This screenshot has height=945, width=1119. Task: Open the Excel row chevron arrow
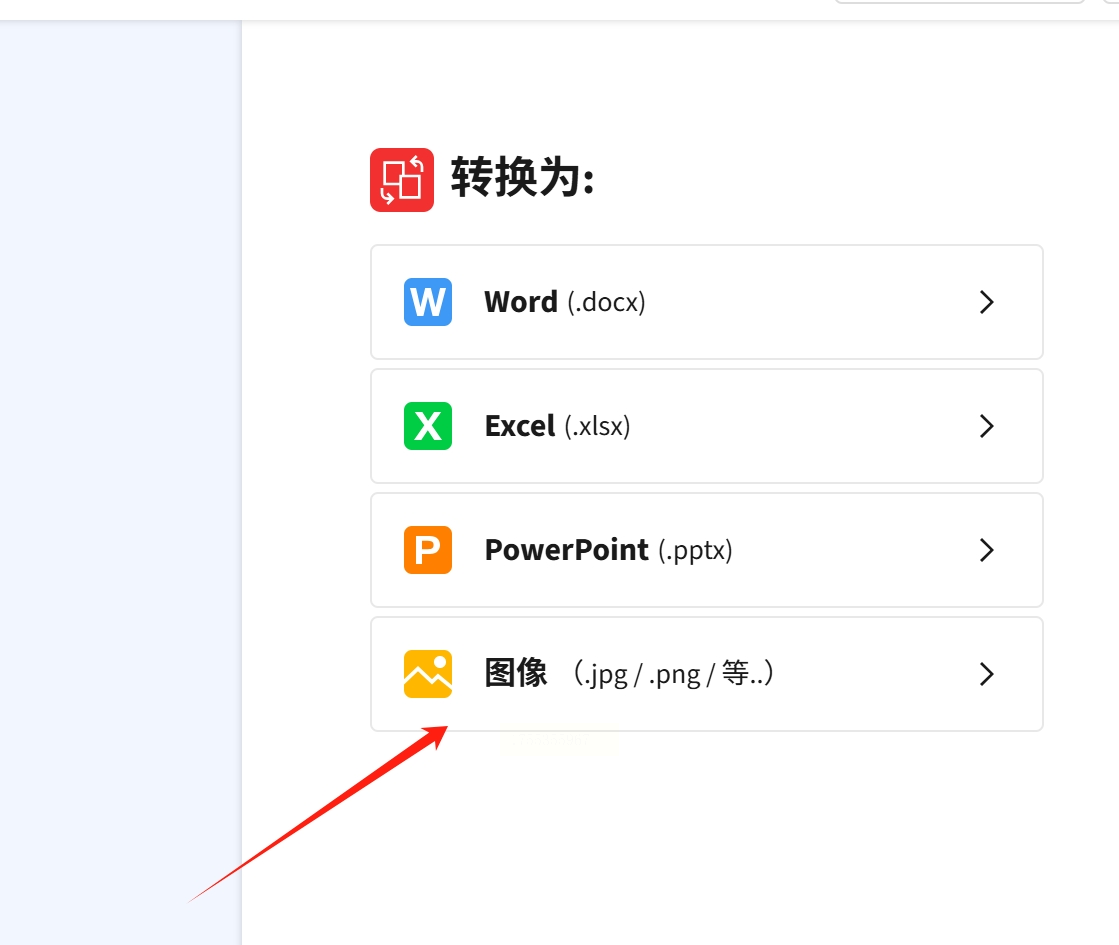point(986,426)
